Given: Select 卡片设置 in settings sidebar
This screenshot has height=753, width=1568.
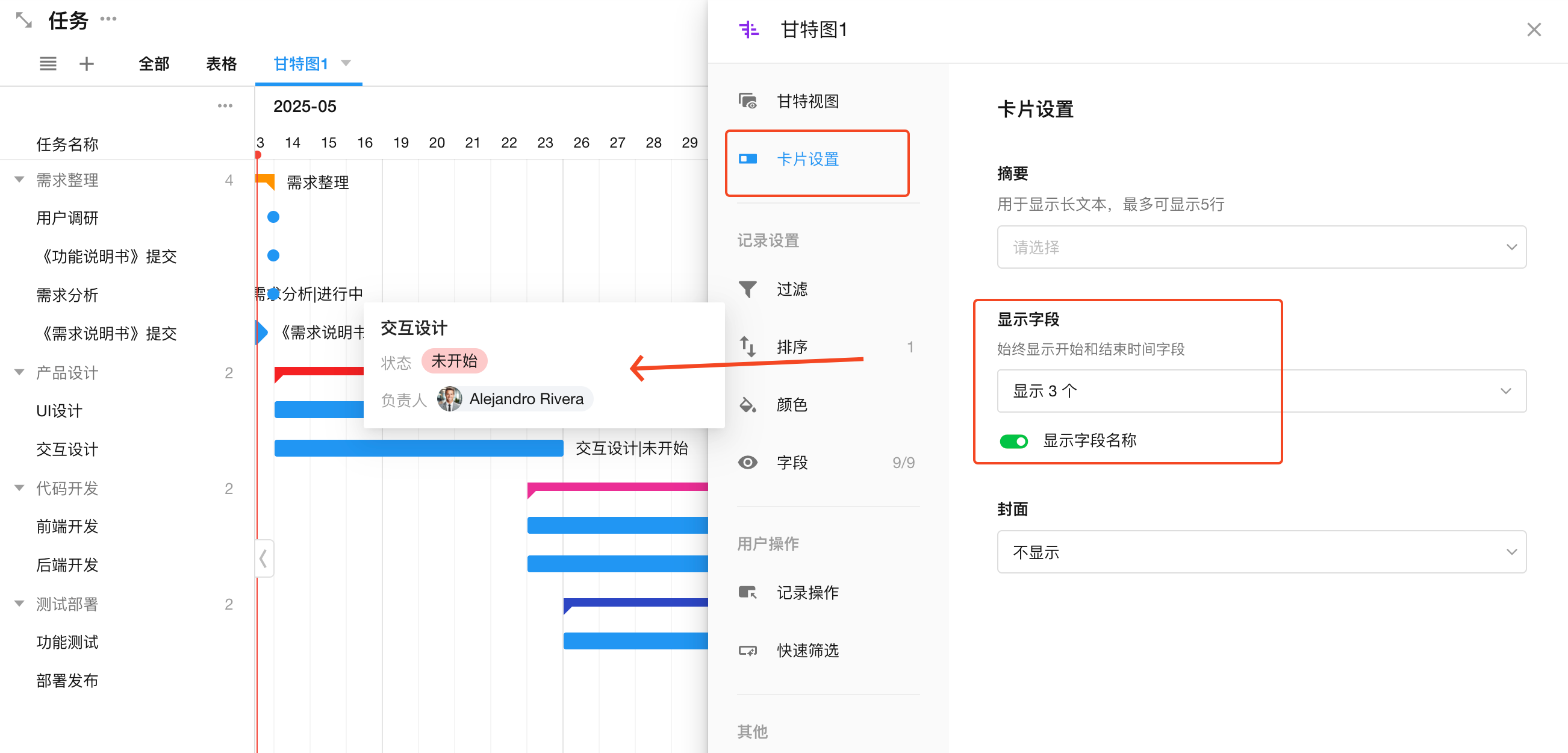Looking at the screenshot, I should coord(807,160).
